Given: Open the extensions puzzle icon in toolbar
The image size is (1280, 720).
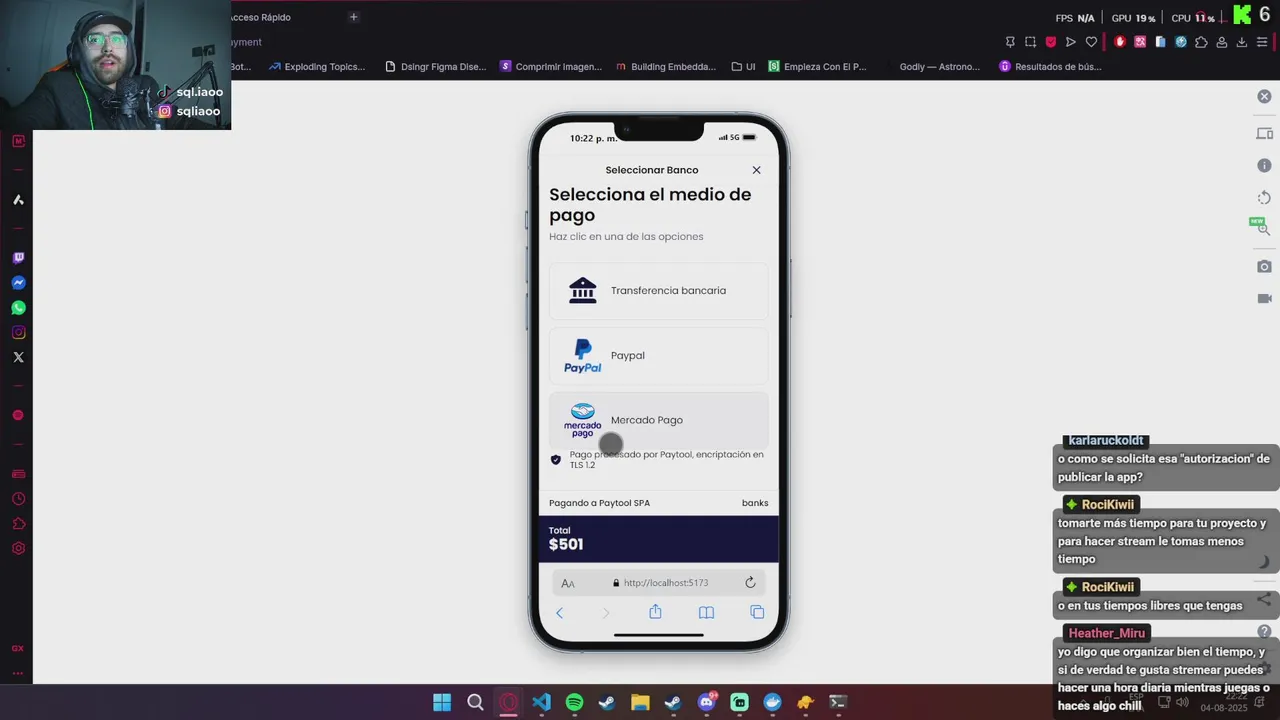Looking at the screenshot, I should point(1201,42).
